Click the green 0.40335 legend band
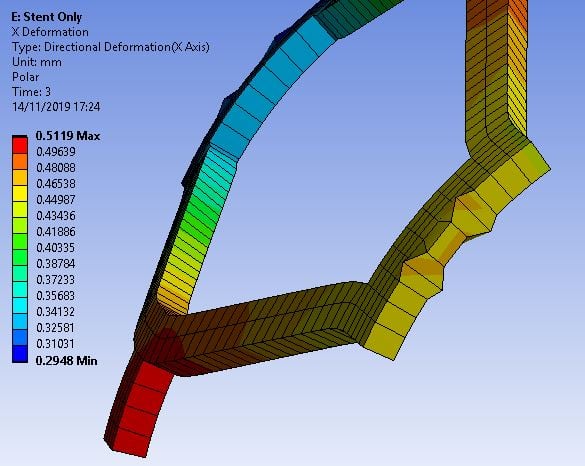The width and height of the screenshot is (585, 466). 20,242
